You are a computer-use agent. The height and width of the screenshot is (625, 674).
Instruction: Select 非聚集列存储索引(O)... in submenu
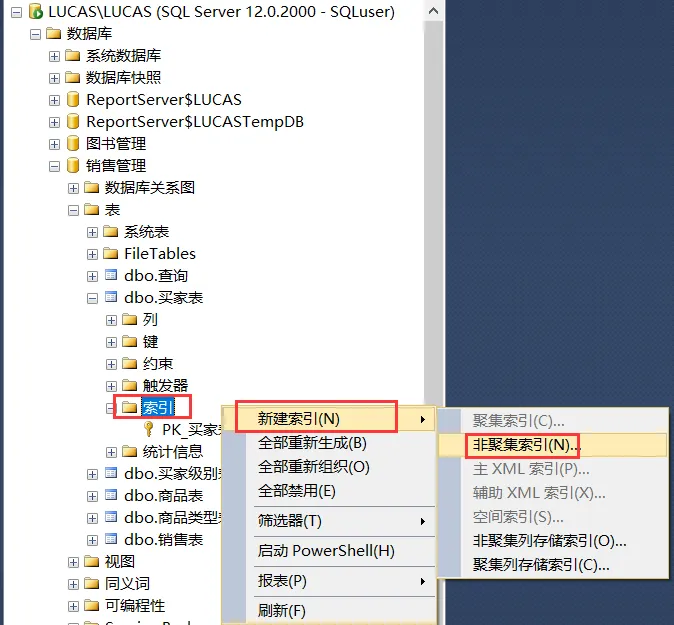point(553,541)
